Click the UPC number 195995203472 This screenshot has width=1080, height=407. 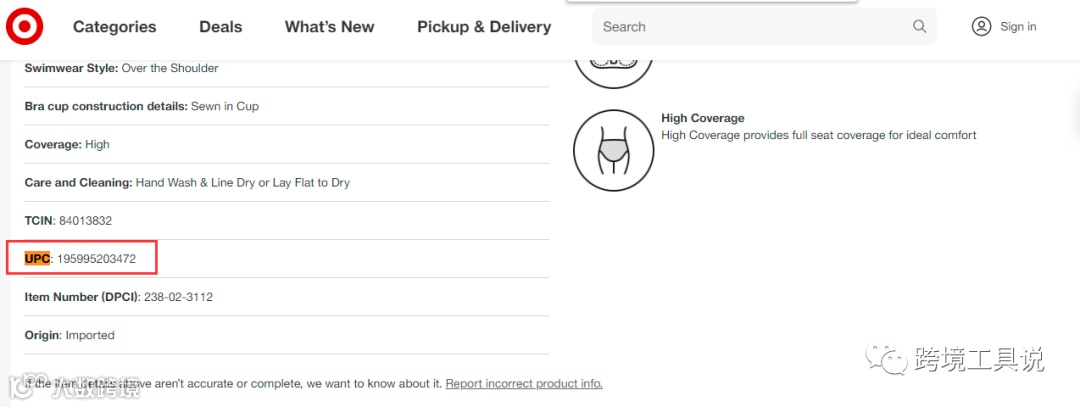point(96,259)
